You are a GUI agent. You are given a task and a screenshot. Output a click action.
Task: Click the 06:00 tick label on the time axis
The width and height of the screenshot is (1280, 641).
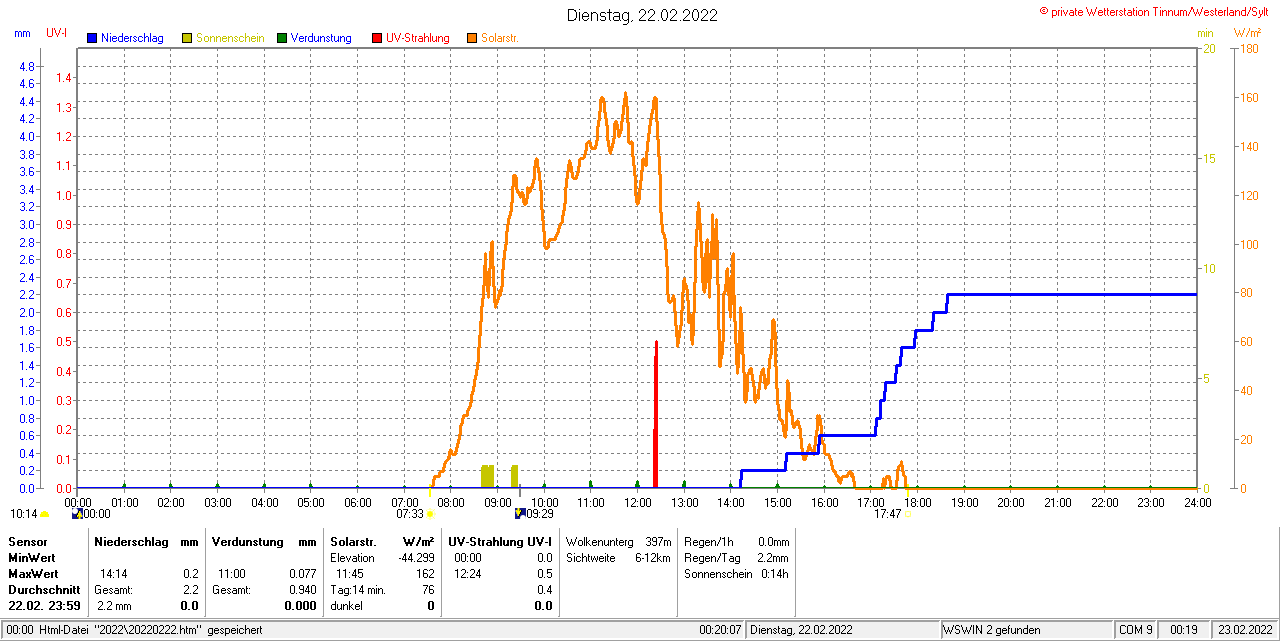357,502
